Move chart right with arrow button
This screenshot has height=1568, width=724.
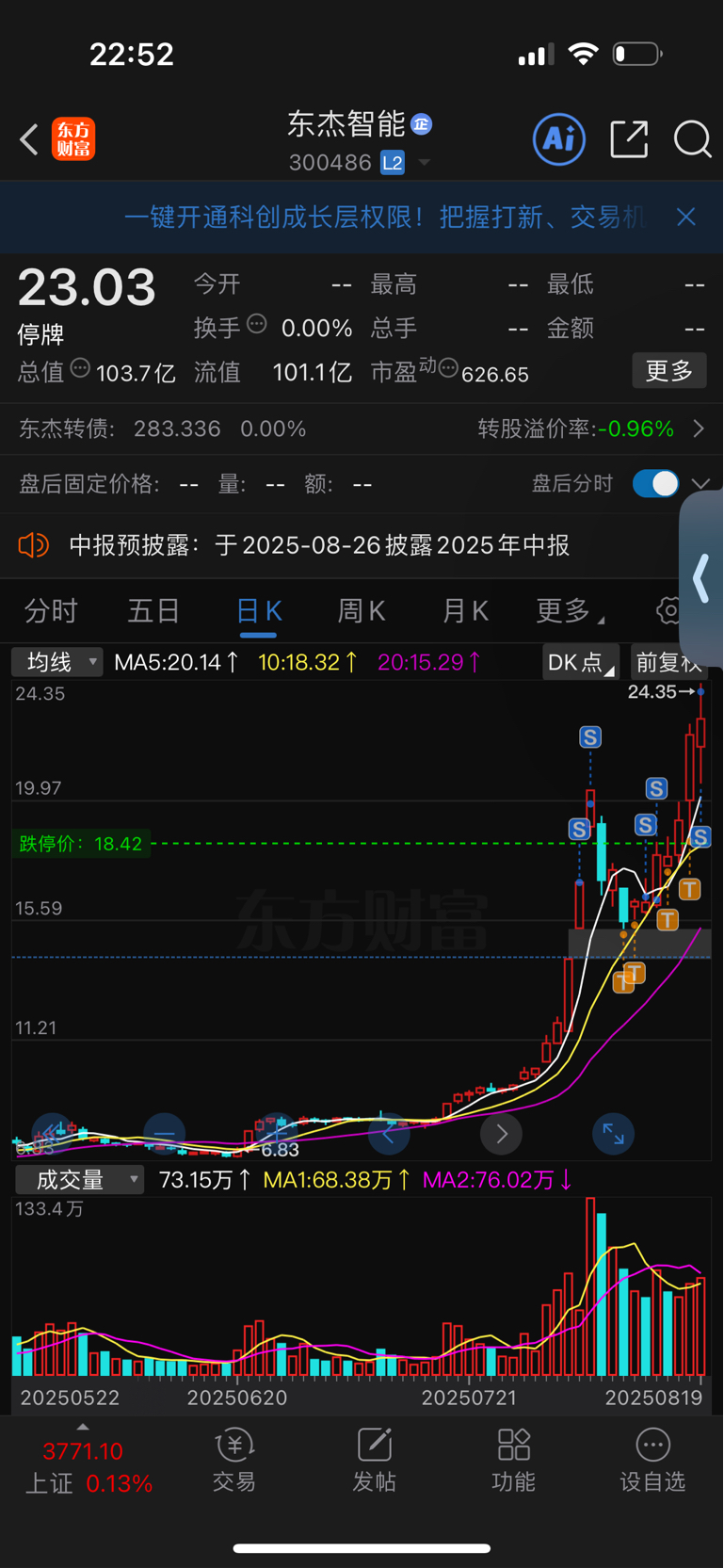click(x=501, y=1134)
